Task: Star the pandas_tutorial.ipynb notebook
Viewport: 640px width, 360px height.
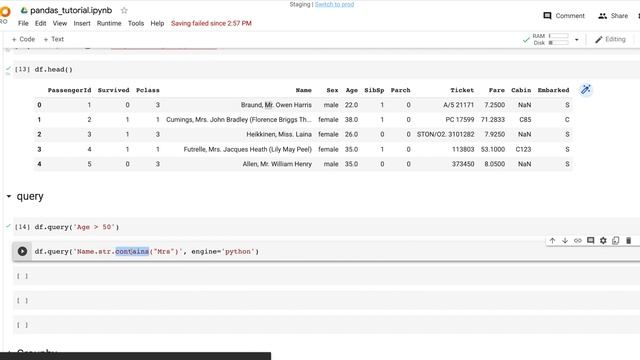Action: click(124, 10)
